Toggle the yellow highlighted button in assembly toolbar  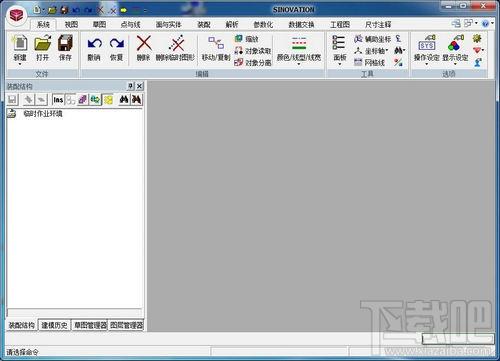108,100
